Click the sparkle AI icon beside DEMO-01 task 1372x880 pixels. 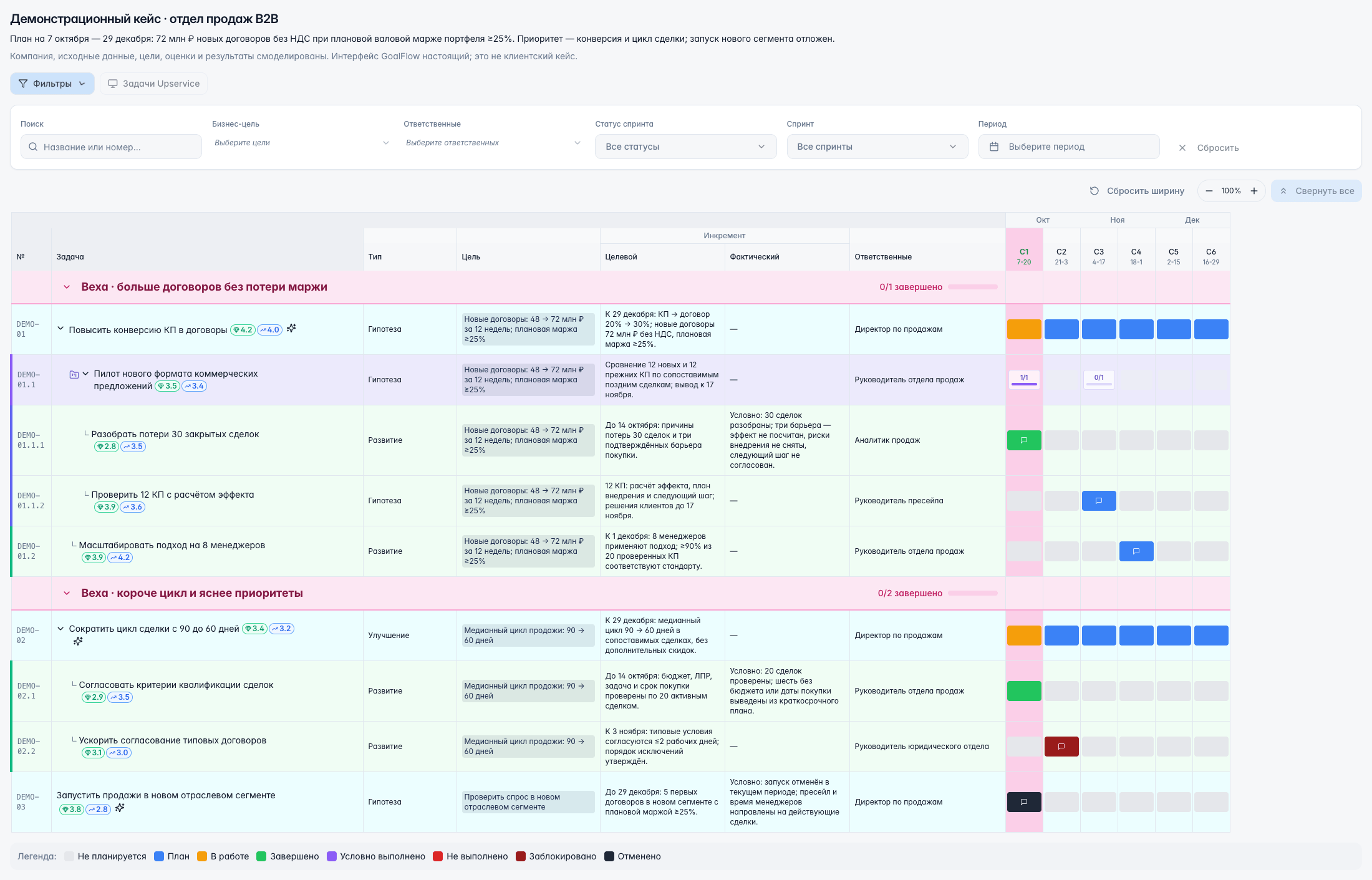point(291,328)
